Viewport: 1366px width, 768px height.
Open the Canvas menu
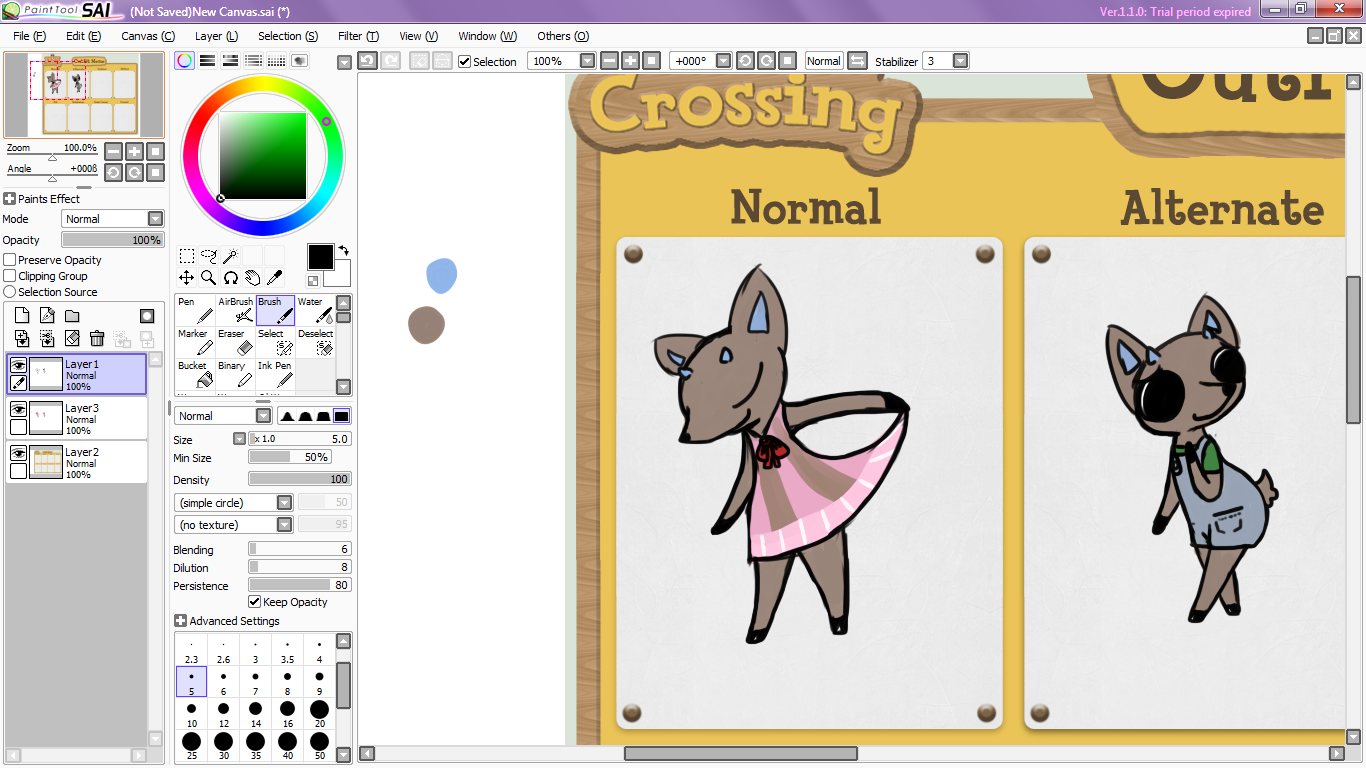point(147,36)
